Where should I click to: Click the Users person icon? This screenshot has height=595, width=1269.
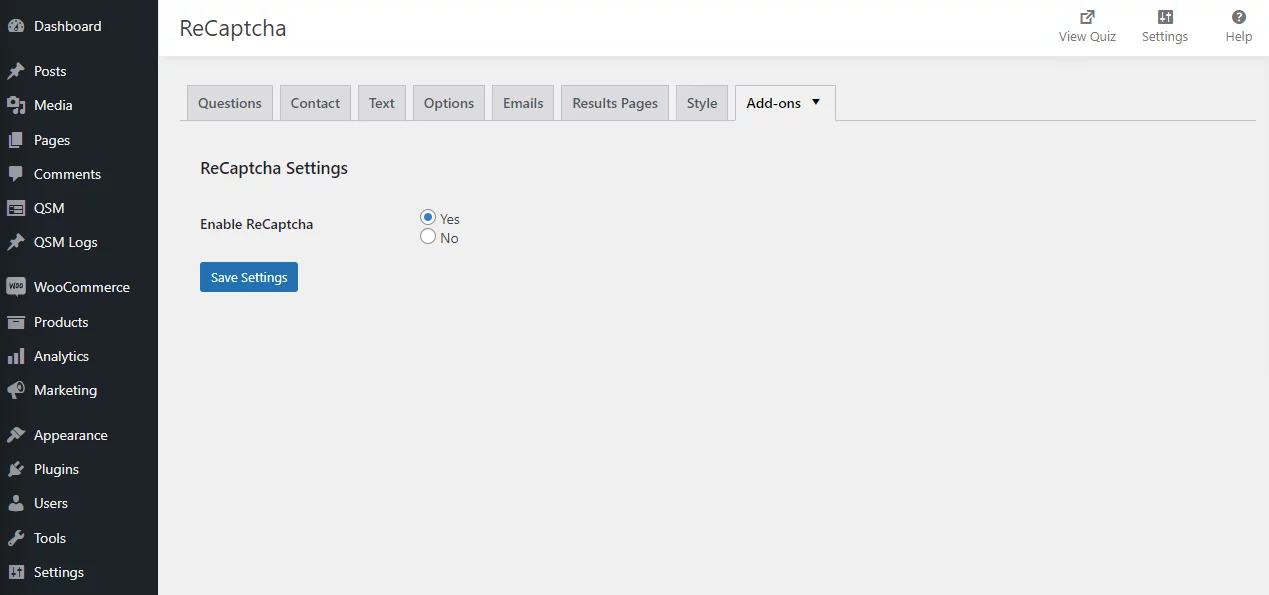(x=16, y=503)
